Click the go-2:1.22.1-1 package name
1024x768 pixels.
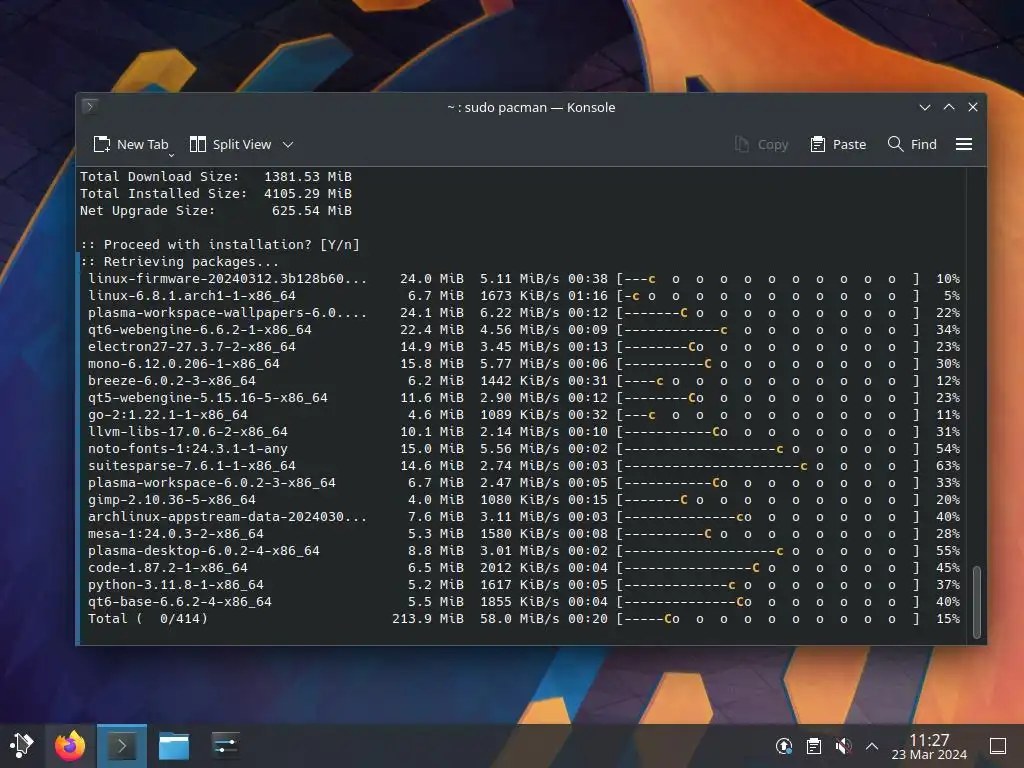coord(168,415)
